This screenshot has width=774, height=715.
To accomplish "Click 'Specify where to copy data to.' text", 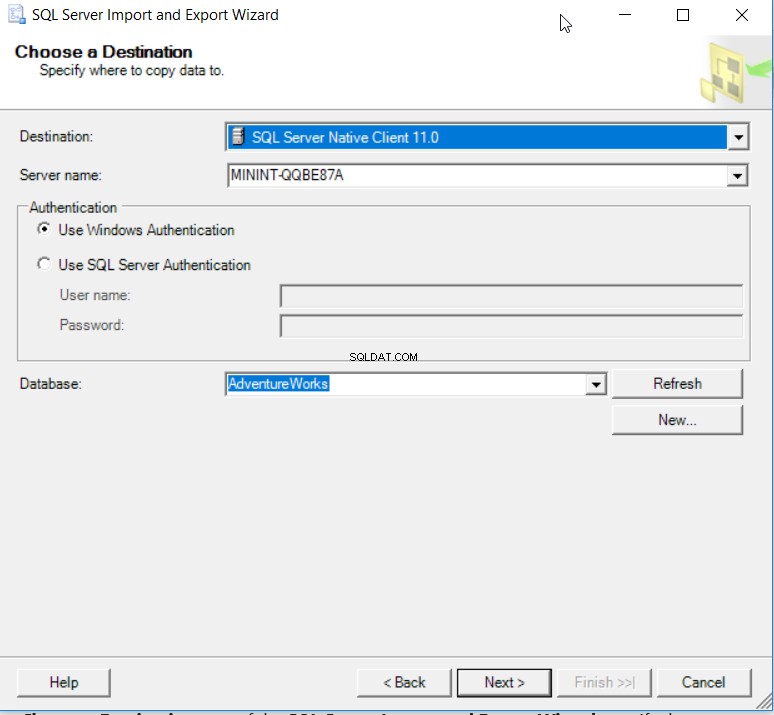I will point(132,71).
